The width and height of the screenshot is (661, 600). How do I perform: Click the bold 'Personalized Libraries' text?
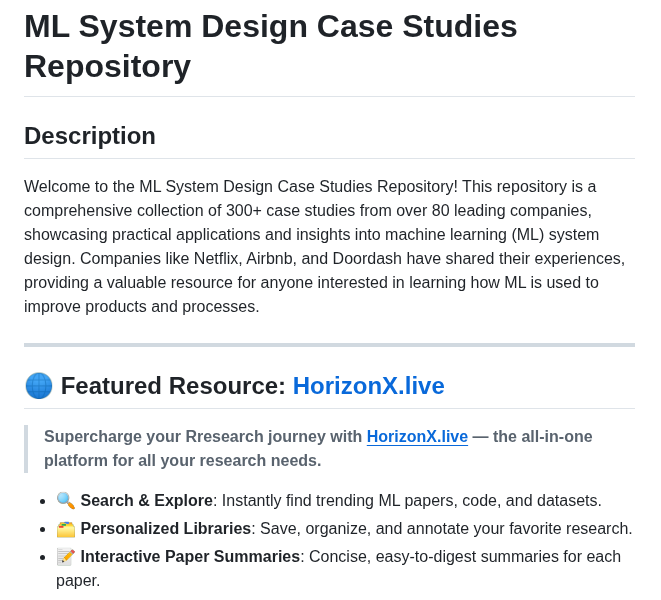pos(166,528)
